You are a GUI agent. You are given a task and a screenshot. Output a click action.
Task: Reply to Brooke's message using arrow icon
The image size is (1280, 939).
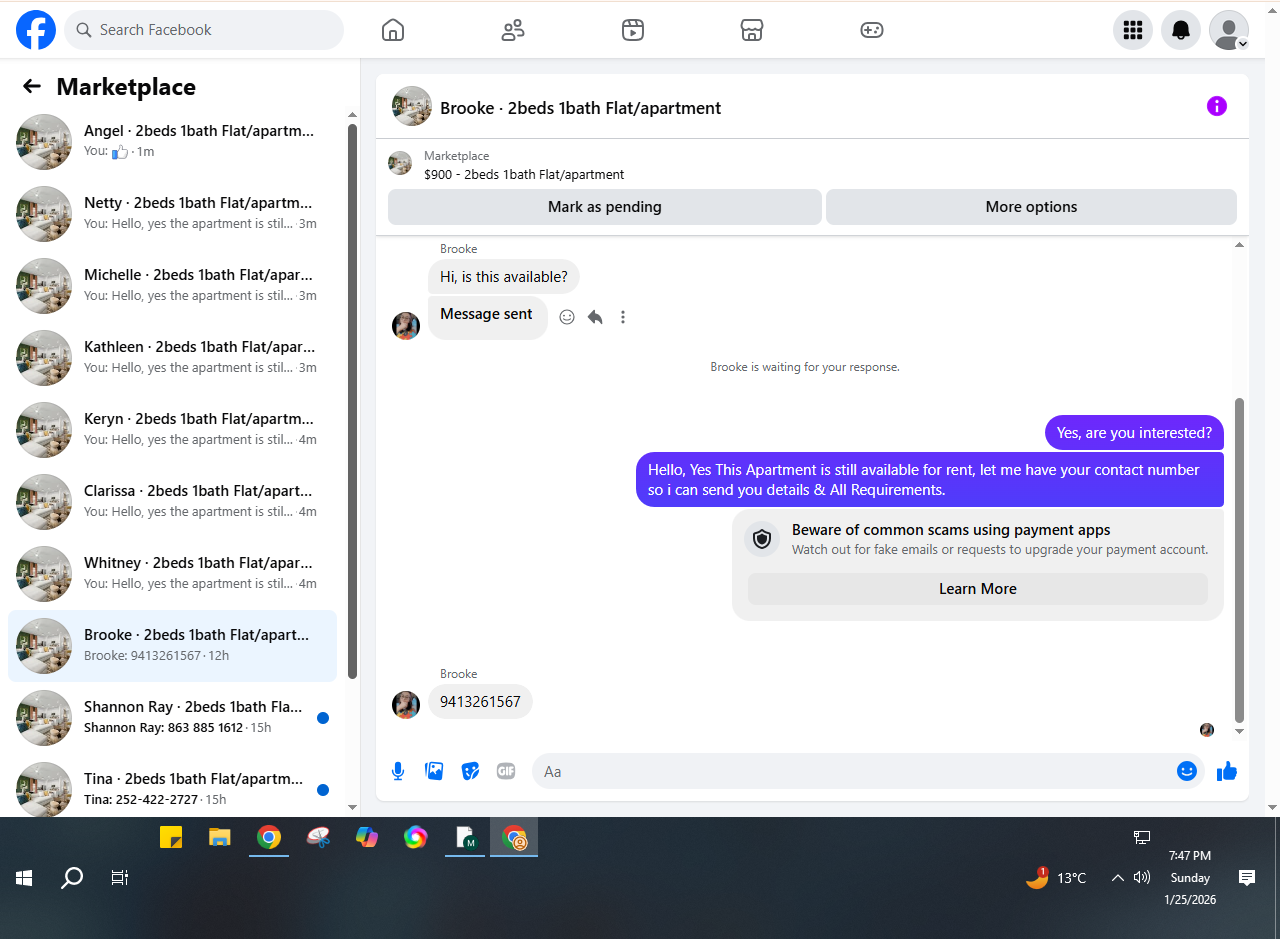pyautogui.click(x=595, y=317)
